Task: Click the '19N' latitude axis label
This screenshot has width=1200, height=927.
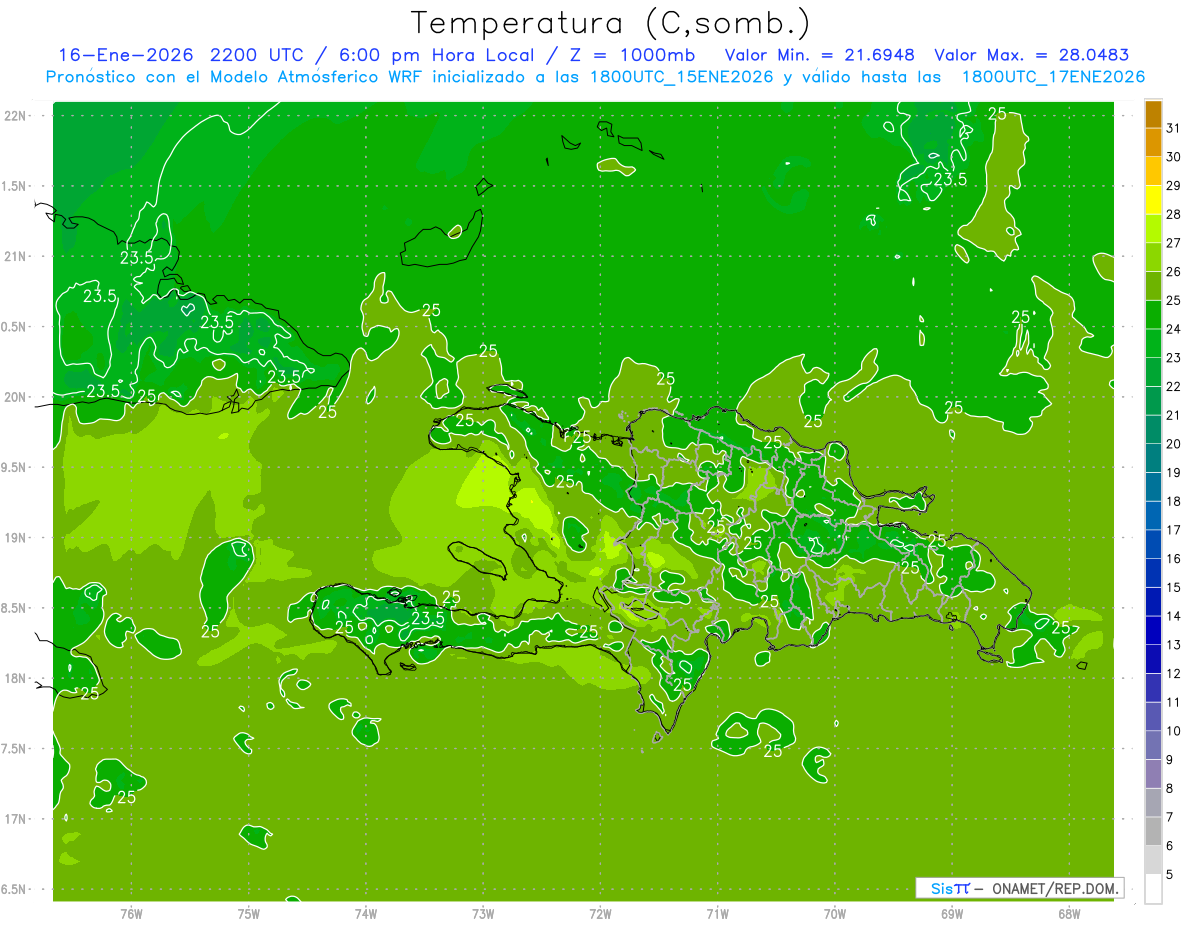Action: (16, 538)
